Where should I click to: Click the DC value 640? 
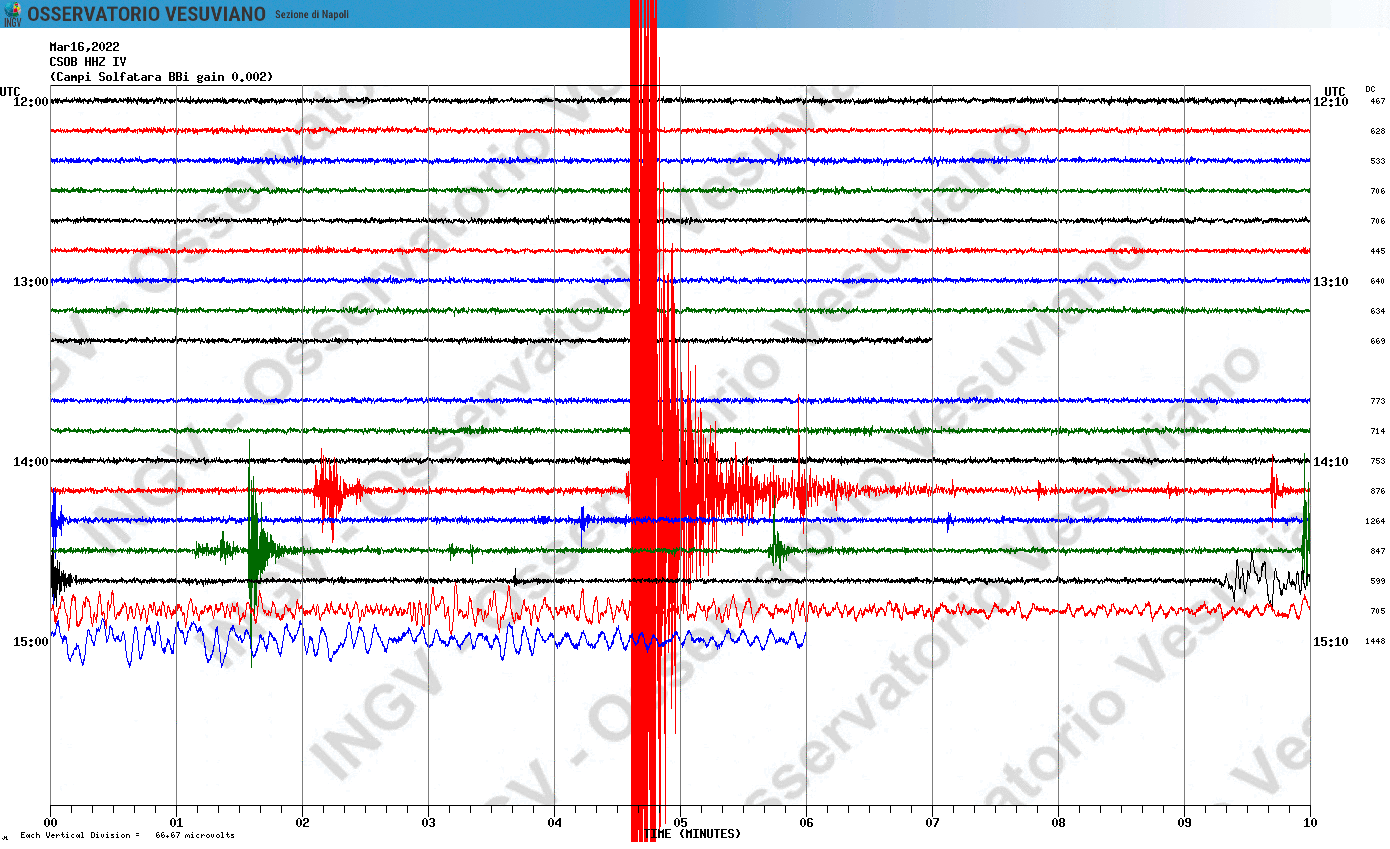[x=1377, y=281]
